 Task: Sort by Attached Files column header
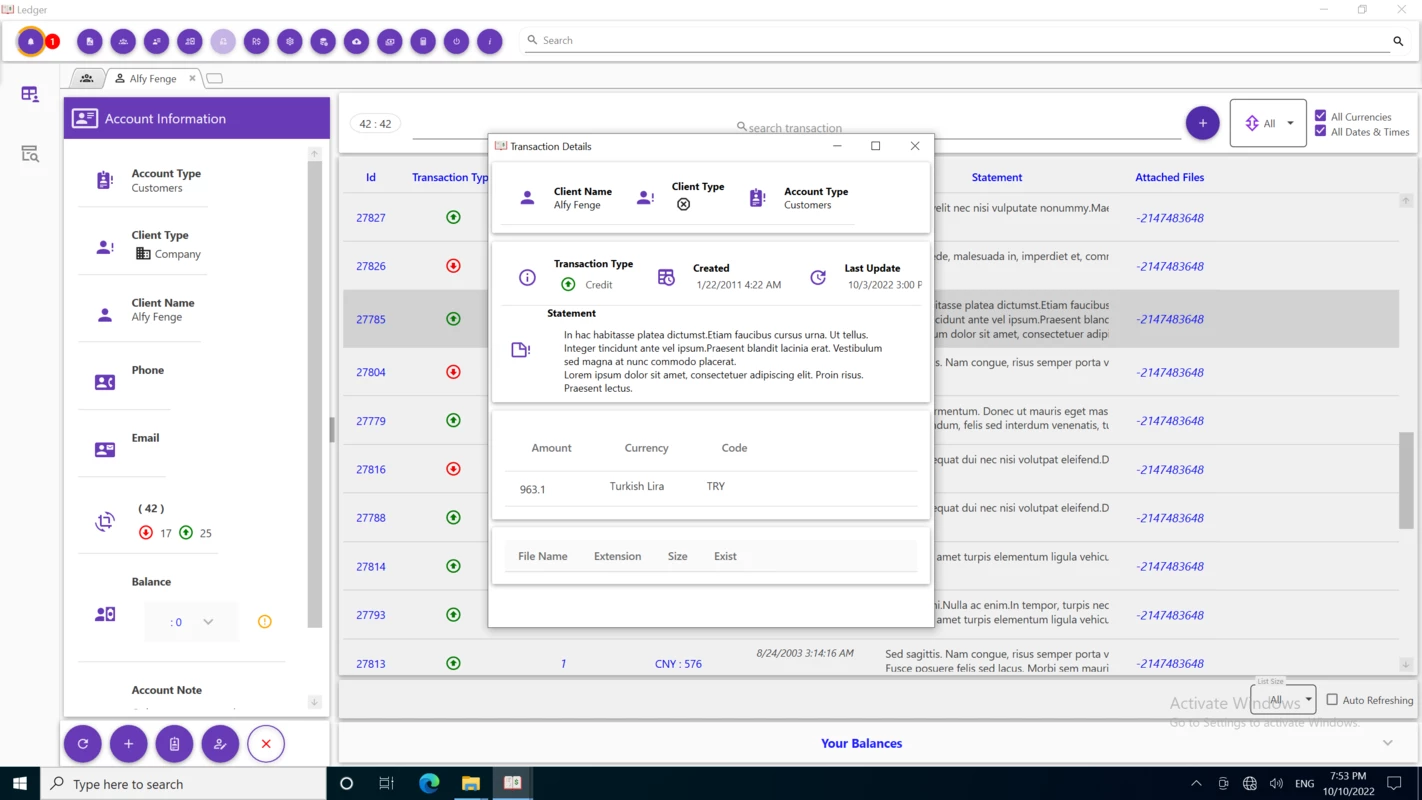[1169, 177]
